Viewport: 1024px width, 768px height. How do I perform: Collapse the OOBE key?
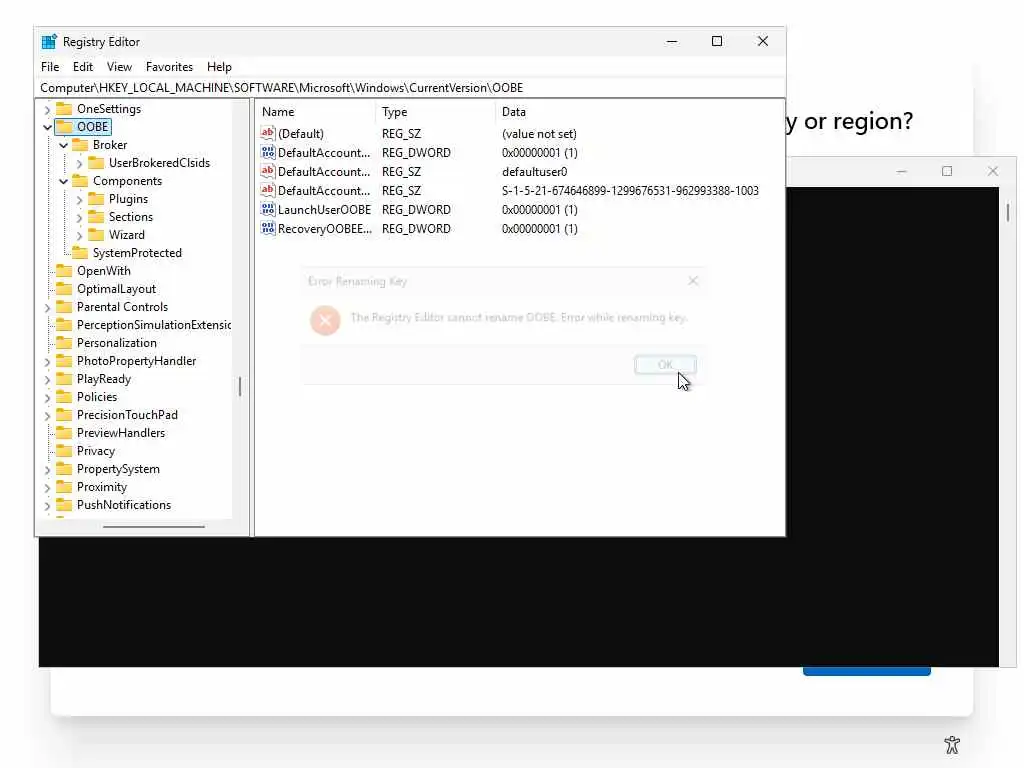click(47, 127)
